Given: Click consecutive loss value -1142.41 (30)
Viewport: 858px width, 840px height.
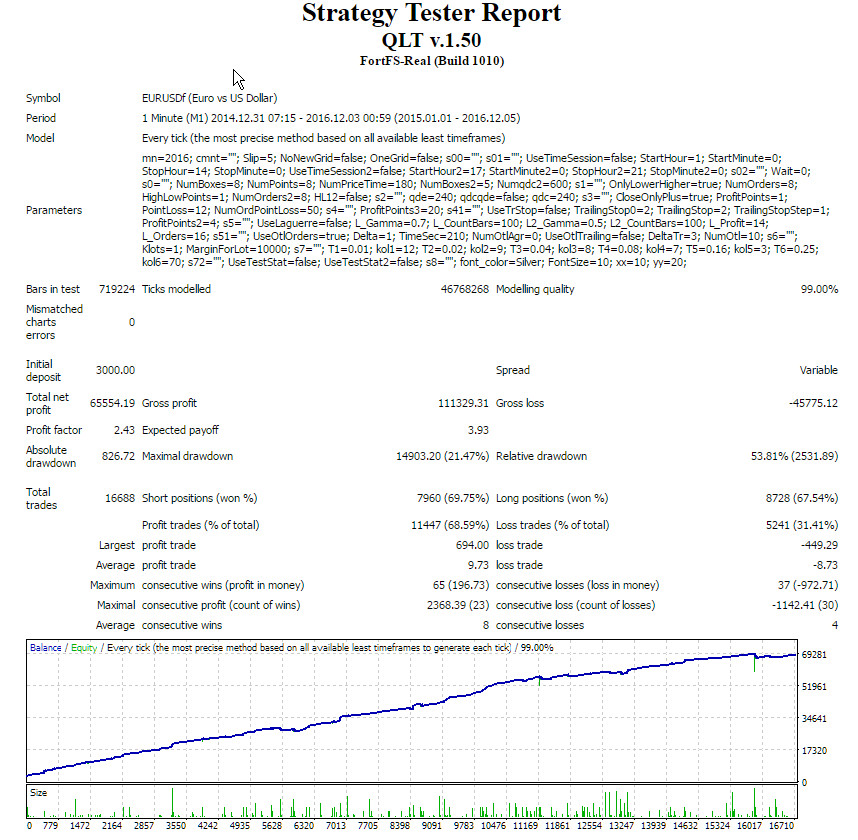Looking at the screenshot, I should point(805,605).
